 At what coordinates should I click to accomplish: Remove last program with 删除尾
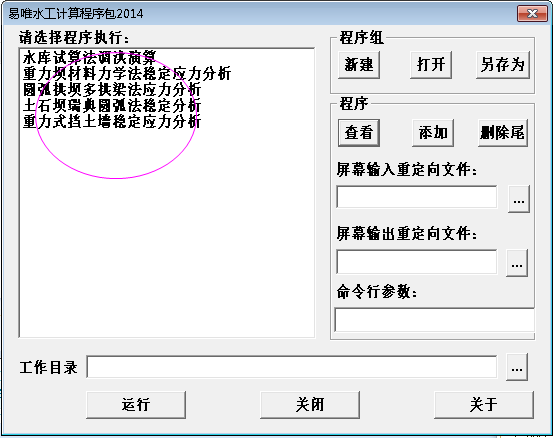coord(503,133)
